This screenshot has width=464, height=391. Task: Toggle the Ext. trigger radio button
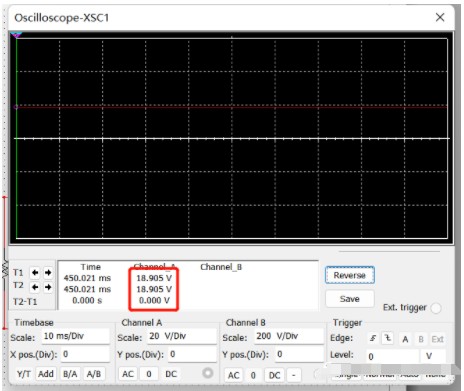[436, 308]
